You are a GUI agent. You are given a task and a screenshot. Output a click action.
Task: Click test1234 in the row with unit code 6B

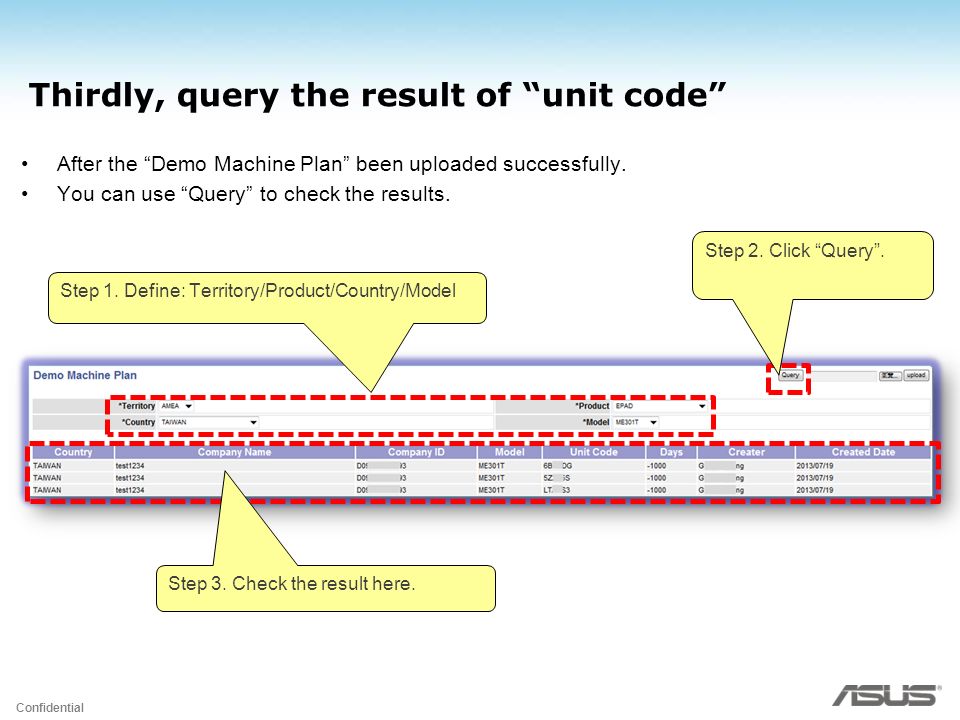[x=130, y=466]
